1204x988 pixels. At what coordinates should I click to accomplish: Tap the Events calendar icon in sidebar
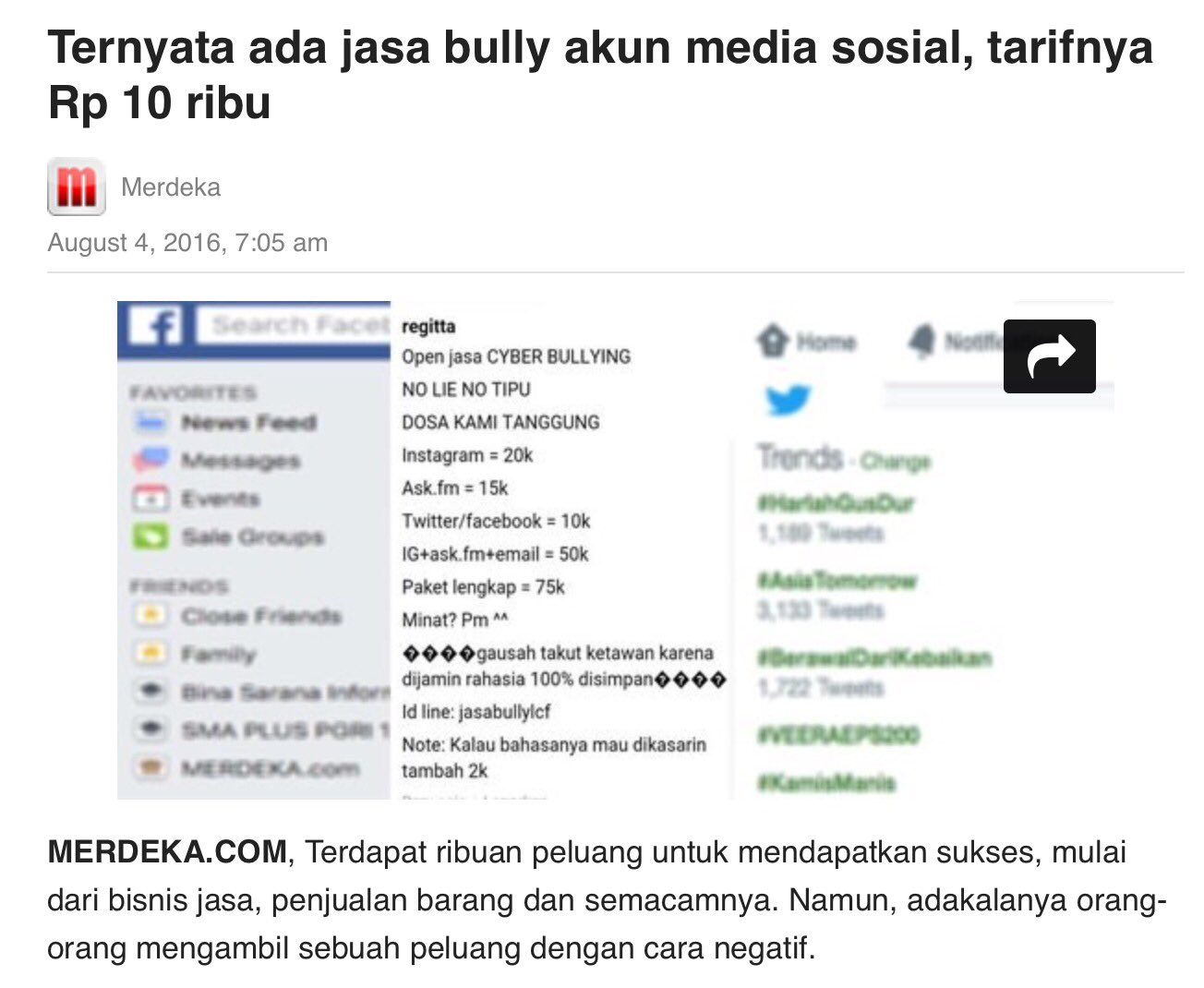pos(150,499)
